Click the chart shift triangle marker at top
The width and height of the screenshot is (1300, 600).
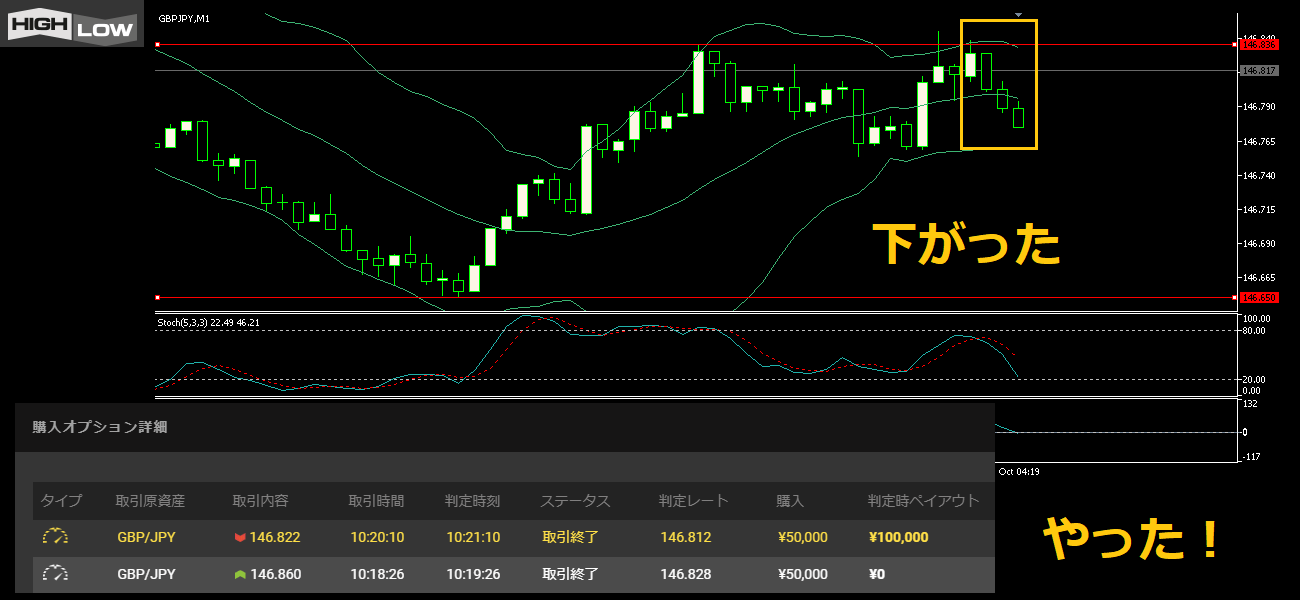click(1018, 15)
